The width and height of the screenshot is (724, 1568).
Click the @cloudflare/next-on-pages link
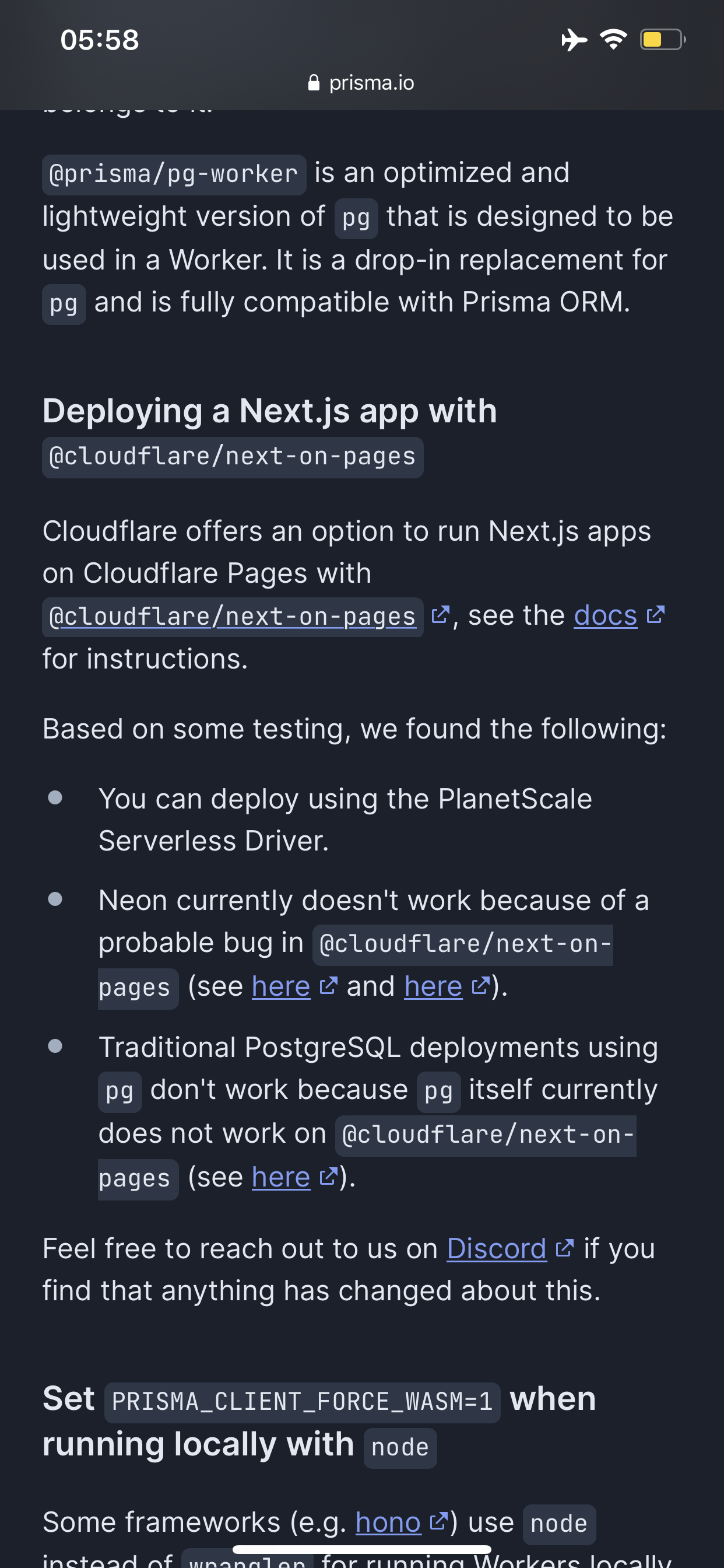pyautogui.click(x=231, y=615)
